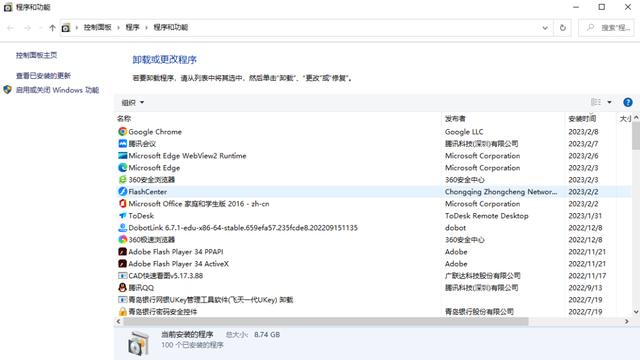The width and height of the screenshot is (640, 360).
Task: Click the refresh button beside address bar
Action: [562, 28]
